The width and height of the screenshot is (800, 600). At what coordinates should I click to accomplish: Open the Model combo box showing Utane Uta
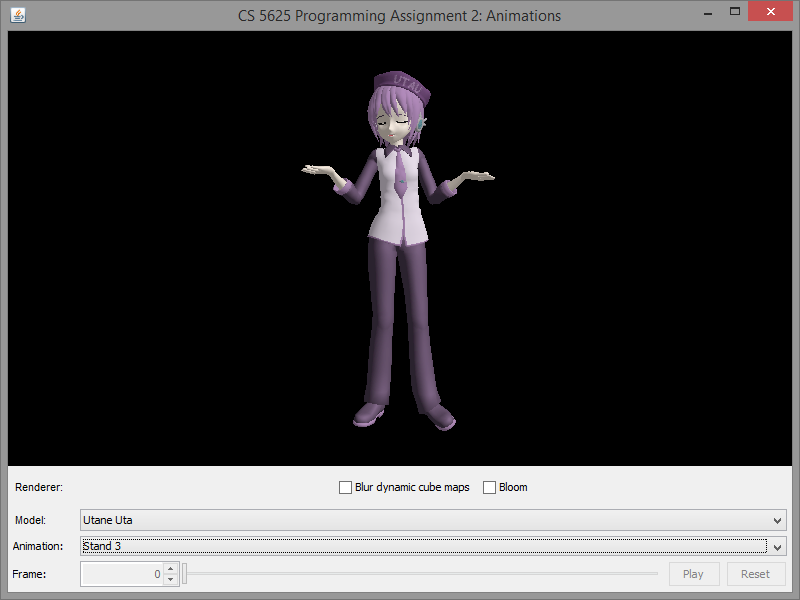coord(425,520)
